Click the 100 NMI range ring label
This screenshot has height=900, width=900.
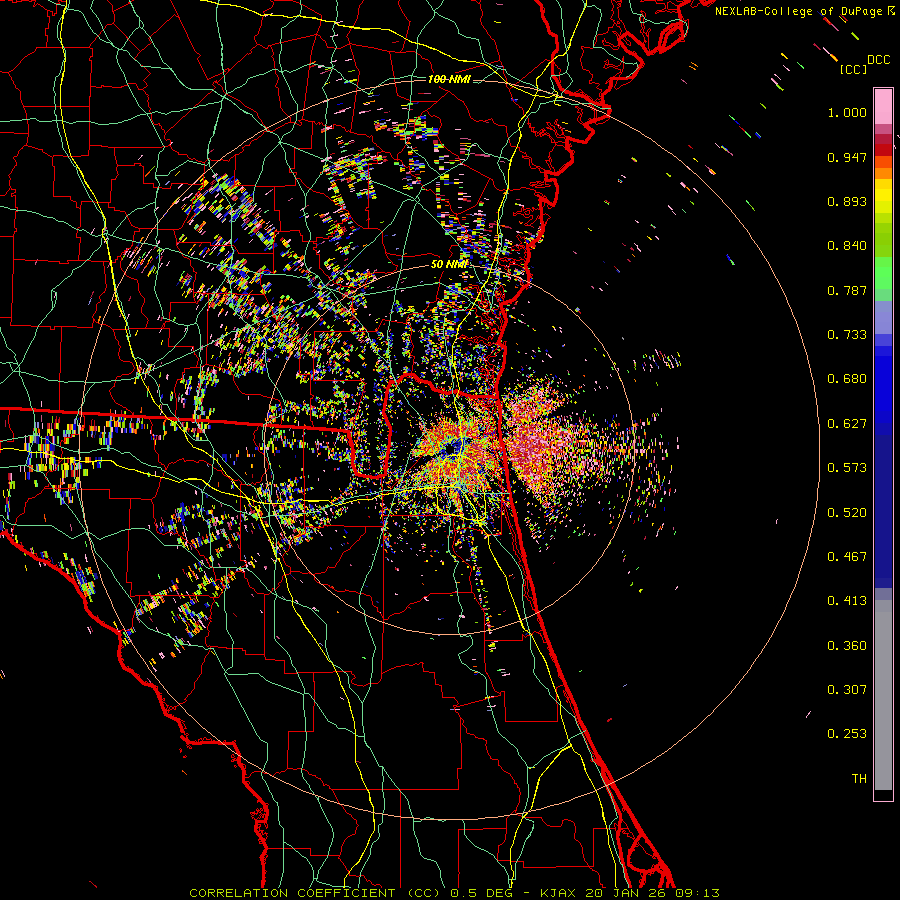(449, 79)
